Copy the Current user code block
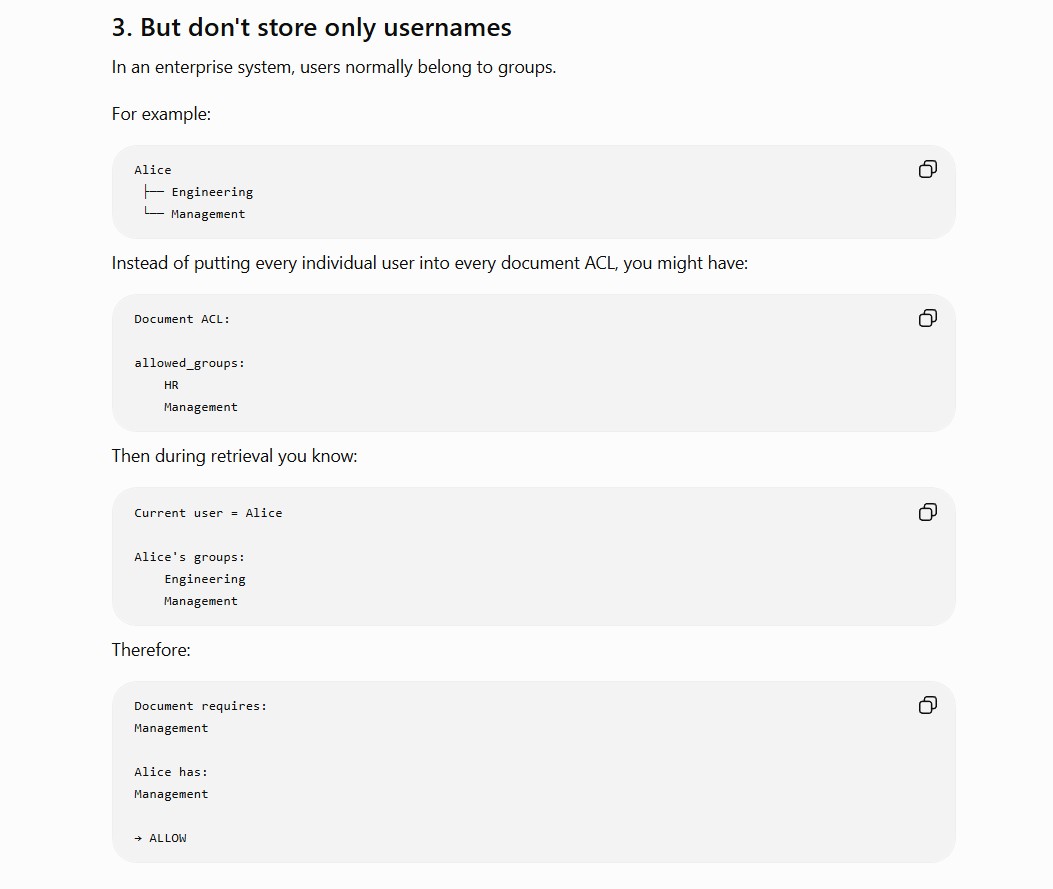Viewport: 1053px width, 889px height. tap(927, 512)
